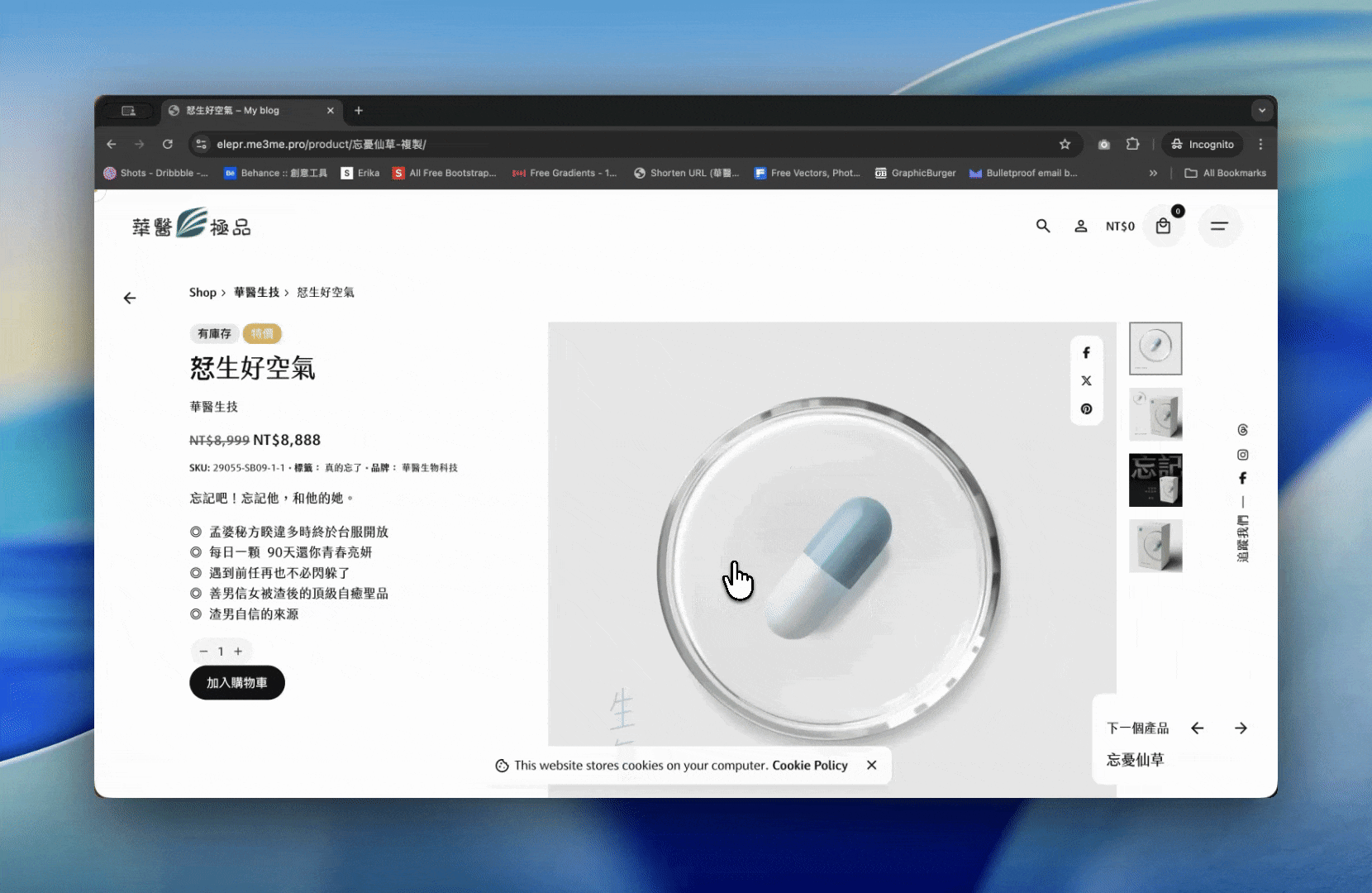Expand hidden bookmarks overflow chevron
Screen dimensions: 1372x893
tap(1153, 174)
